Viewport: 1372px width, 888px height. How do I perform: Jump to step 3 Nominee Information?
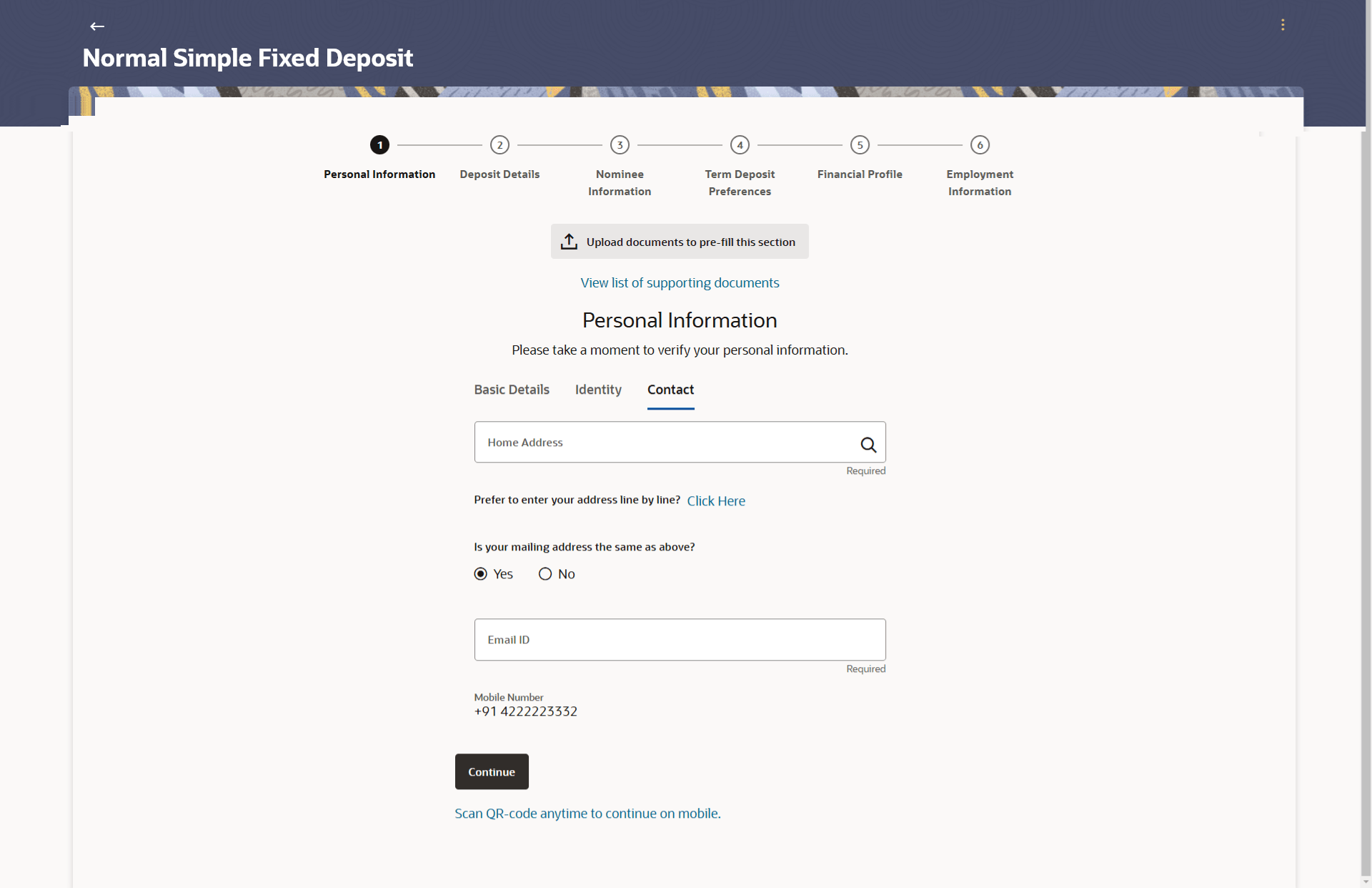620,145
